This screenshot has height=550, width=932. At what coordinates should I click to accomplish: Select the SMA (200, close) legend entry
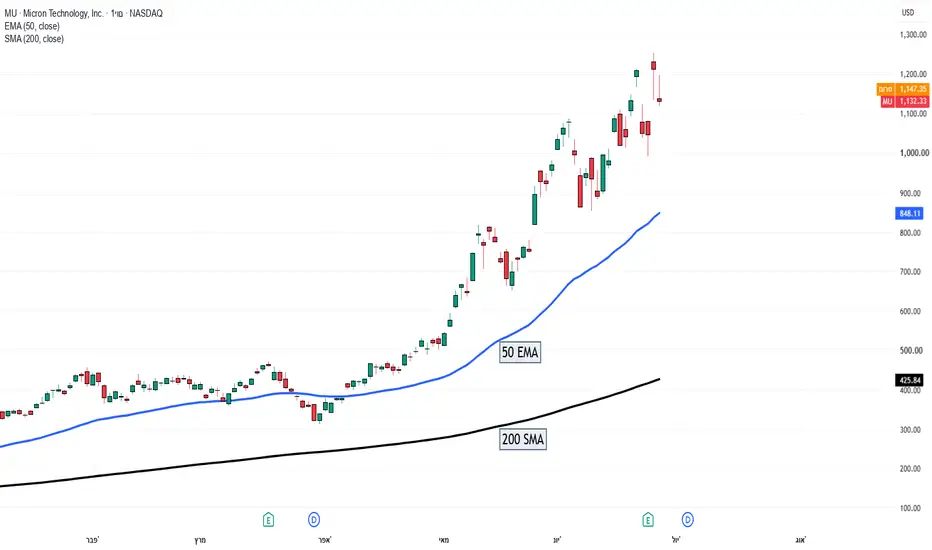[34, 39]
